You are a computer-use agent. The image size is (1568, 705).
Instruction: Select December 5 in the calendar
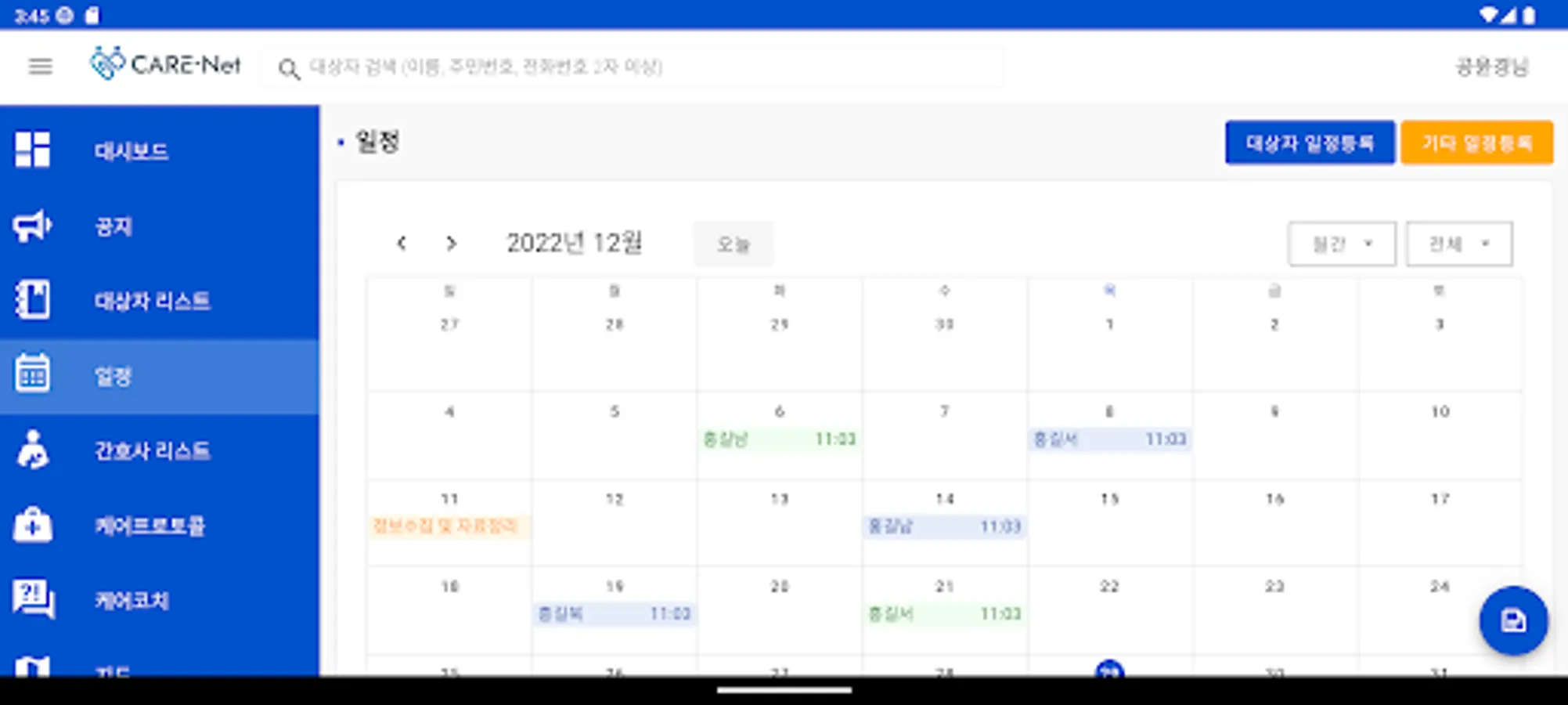[615, 411]
